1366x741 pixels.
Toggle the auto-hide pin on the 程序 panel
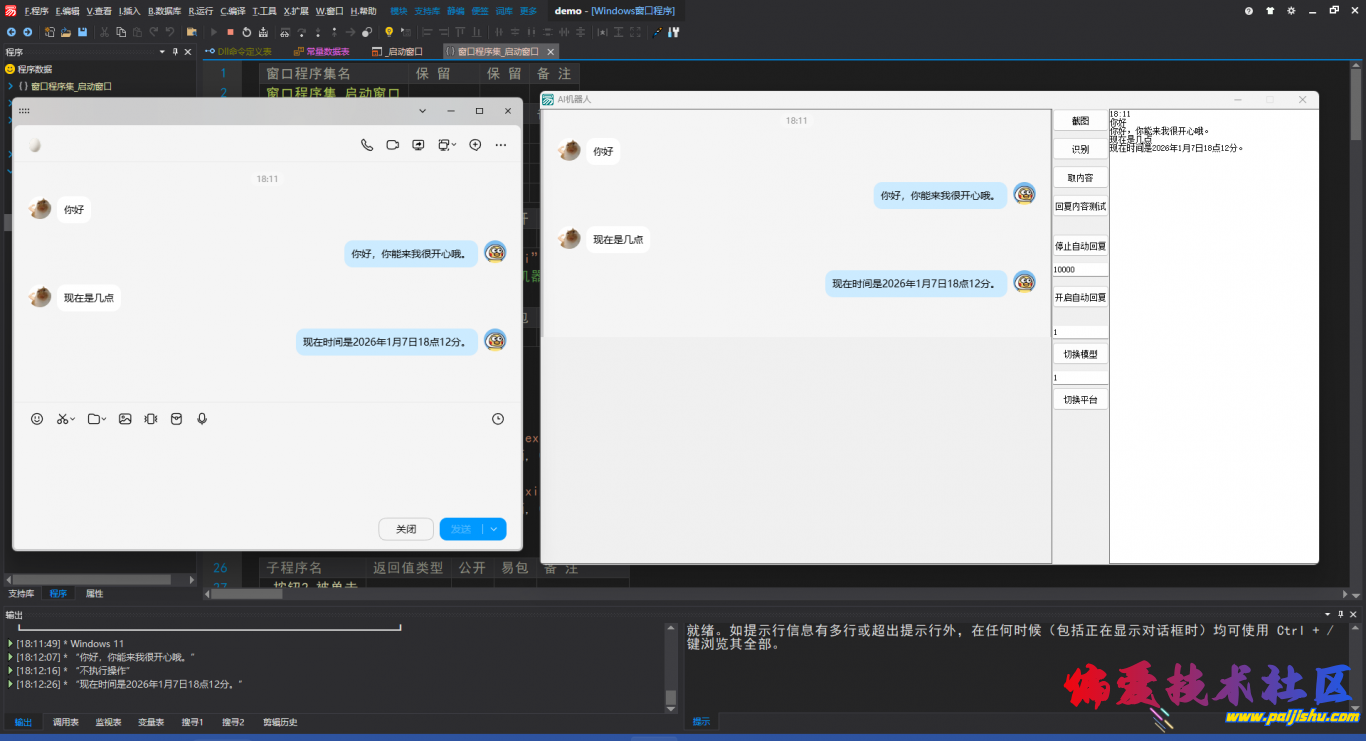click(175, 51)
